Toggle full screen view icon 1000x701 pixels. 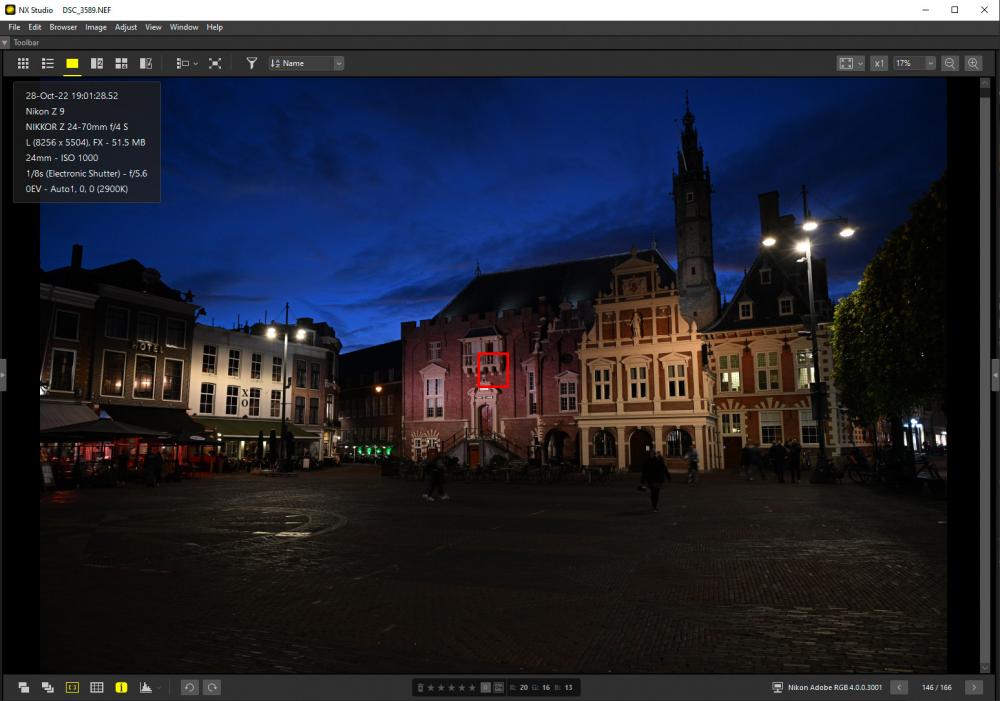pos(215,63)
